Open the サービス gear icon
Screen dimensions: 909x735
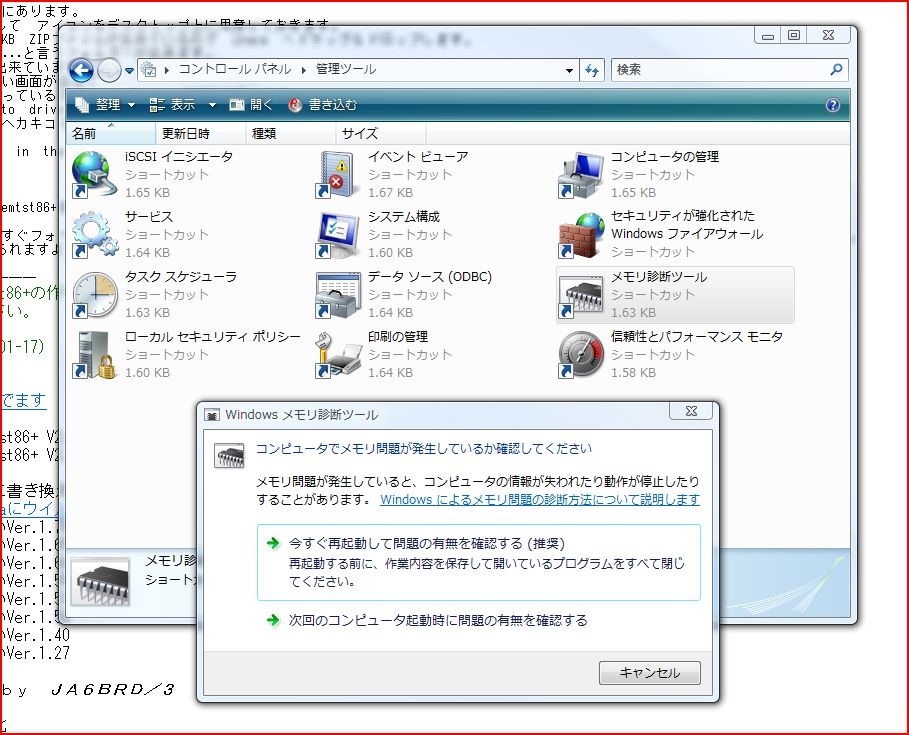(x=94, y=235)
